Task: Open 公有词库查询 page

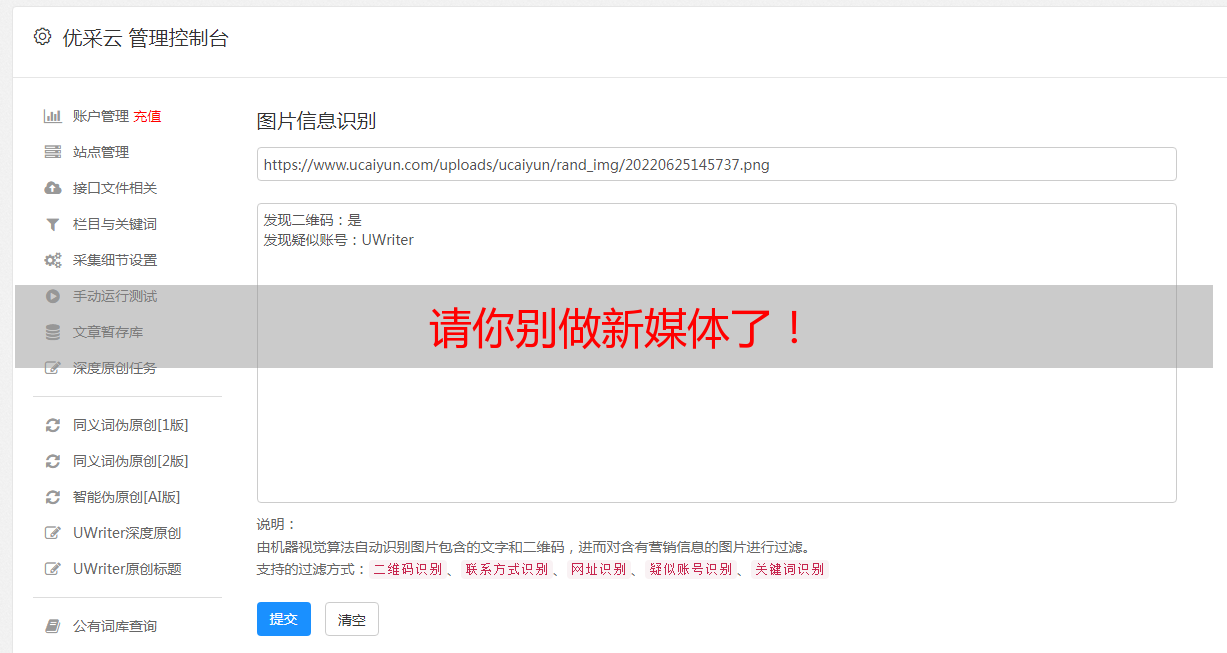Action: coord(115,626)
